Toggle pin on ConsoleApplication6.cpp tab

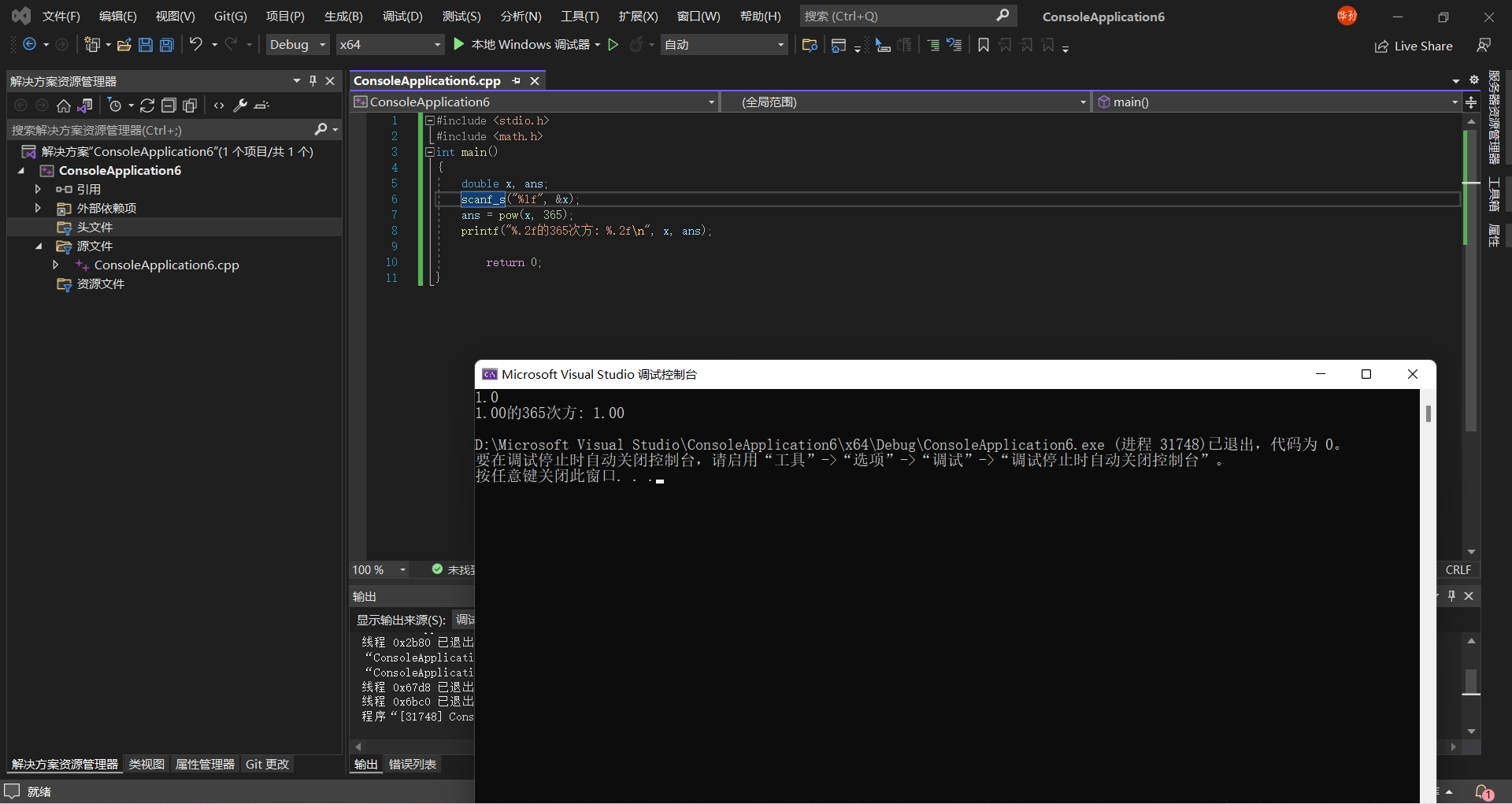coord(517,81)
